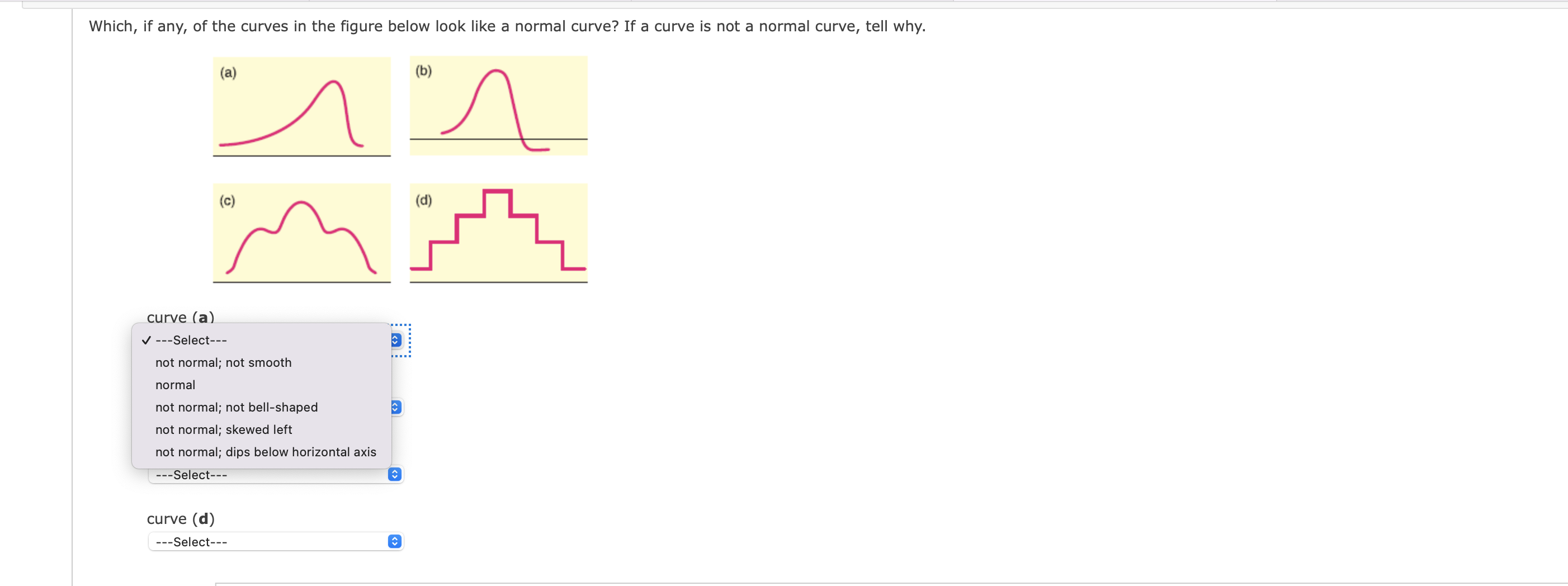The image size is (1568, 586).
Task: Click the stepper icon on curve (d) dropdown
Action: tap(395, 541)
